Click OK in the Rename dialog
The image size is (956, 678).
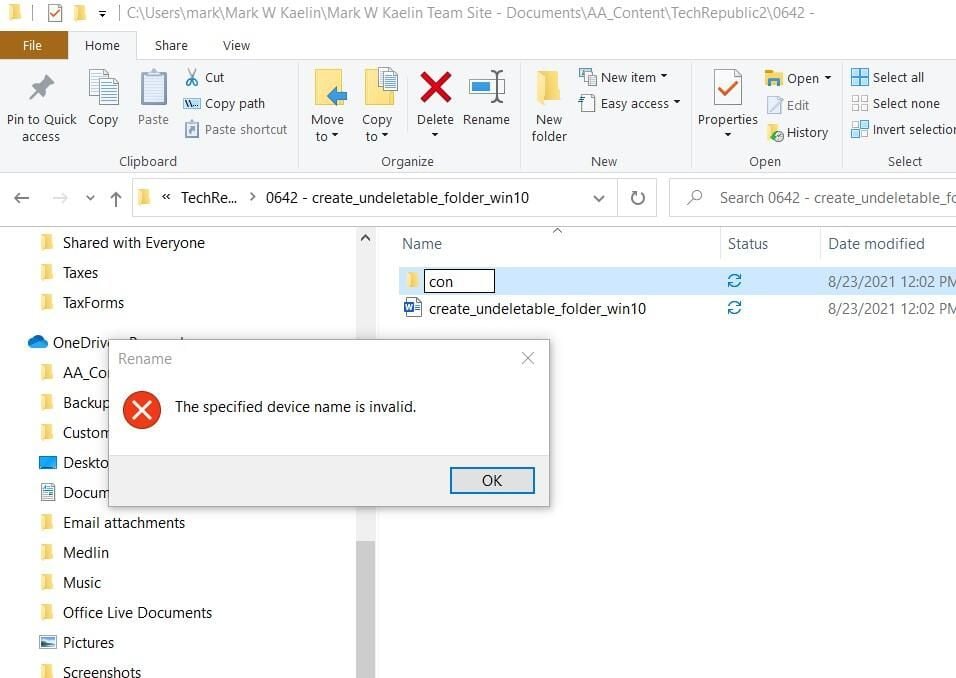pos(492,480)
